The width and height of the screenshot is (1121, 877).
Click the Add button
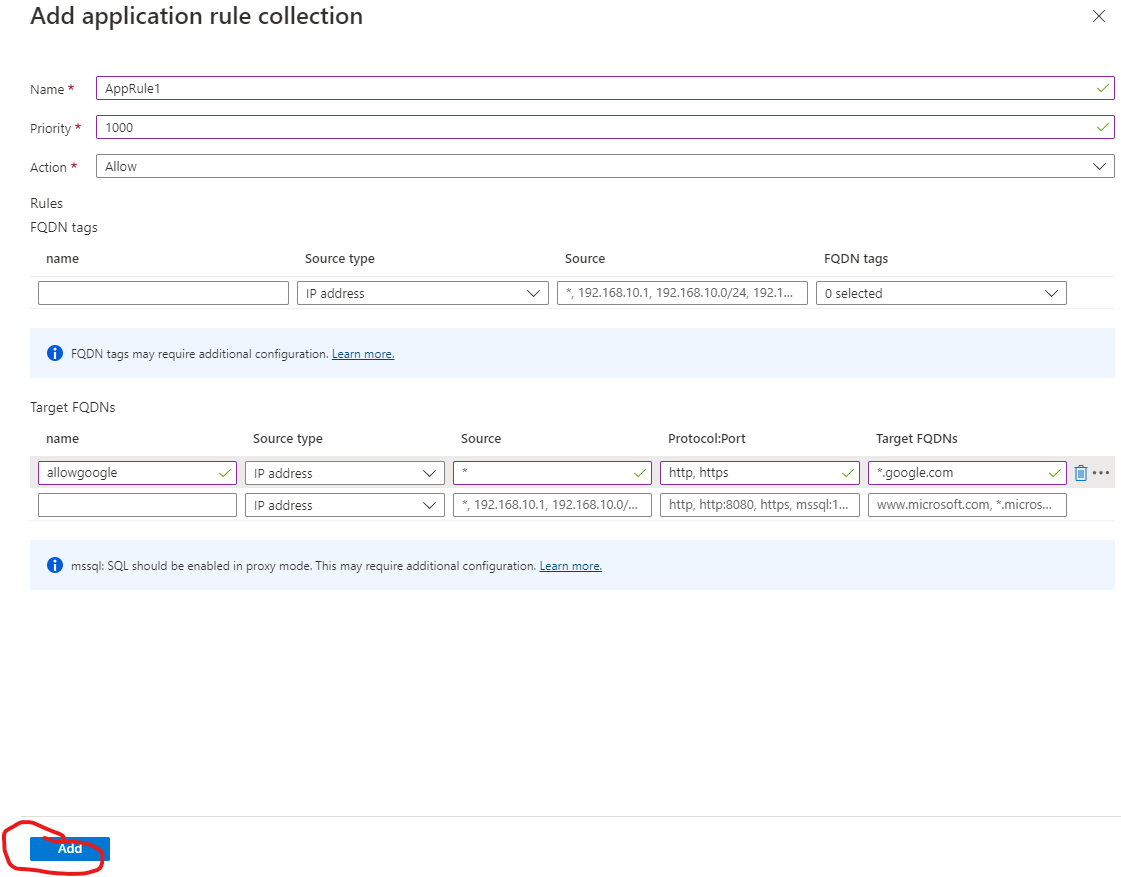[x=68, y=848]
